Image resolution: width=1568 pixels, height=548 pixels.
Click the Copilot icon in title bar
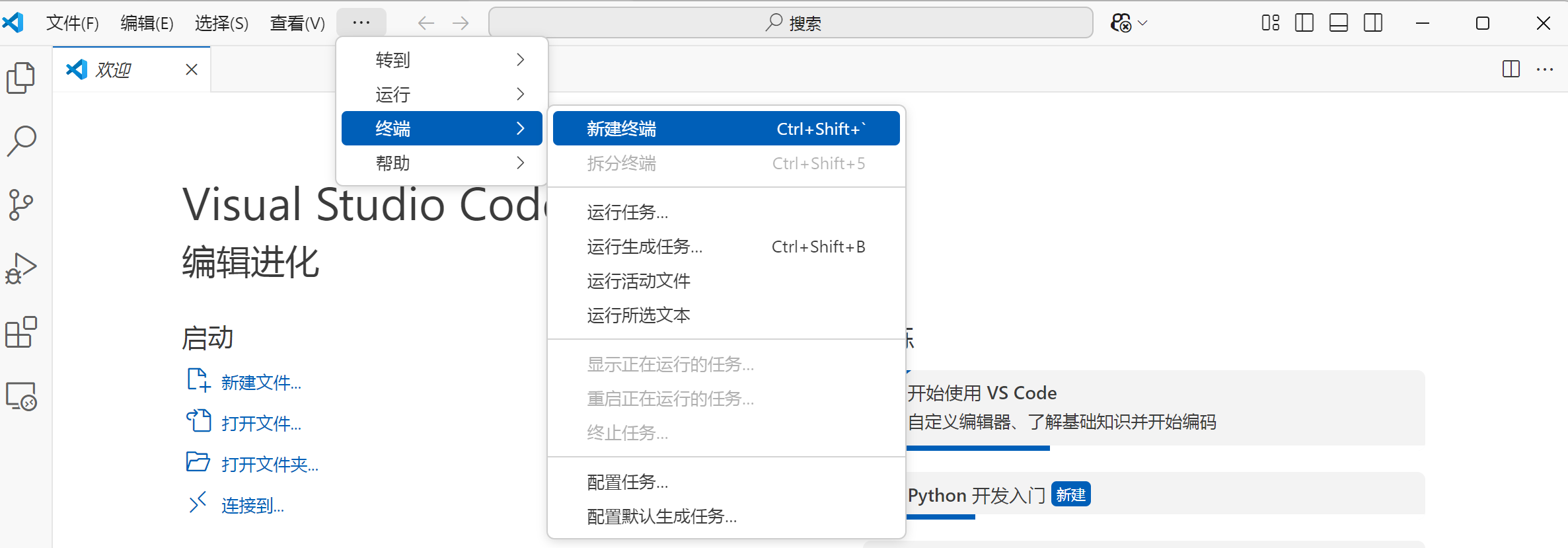[1121, 23]
